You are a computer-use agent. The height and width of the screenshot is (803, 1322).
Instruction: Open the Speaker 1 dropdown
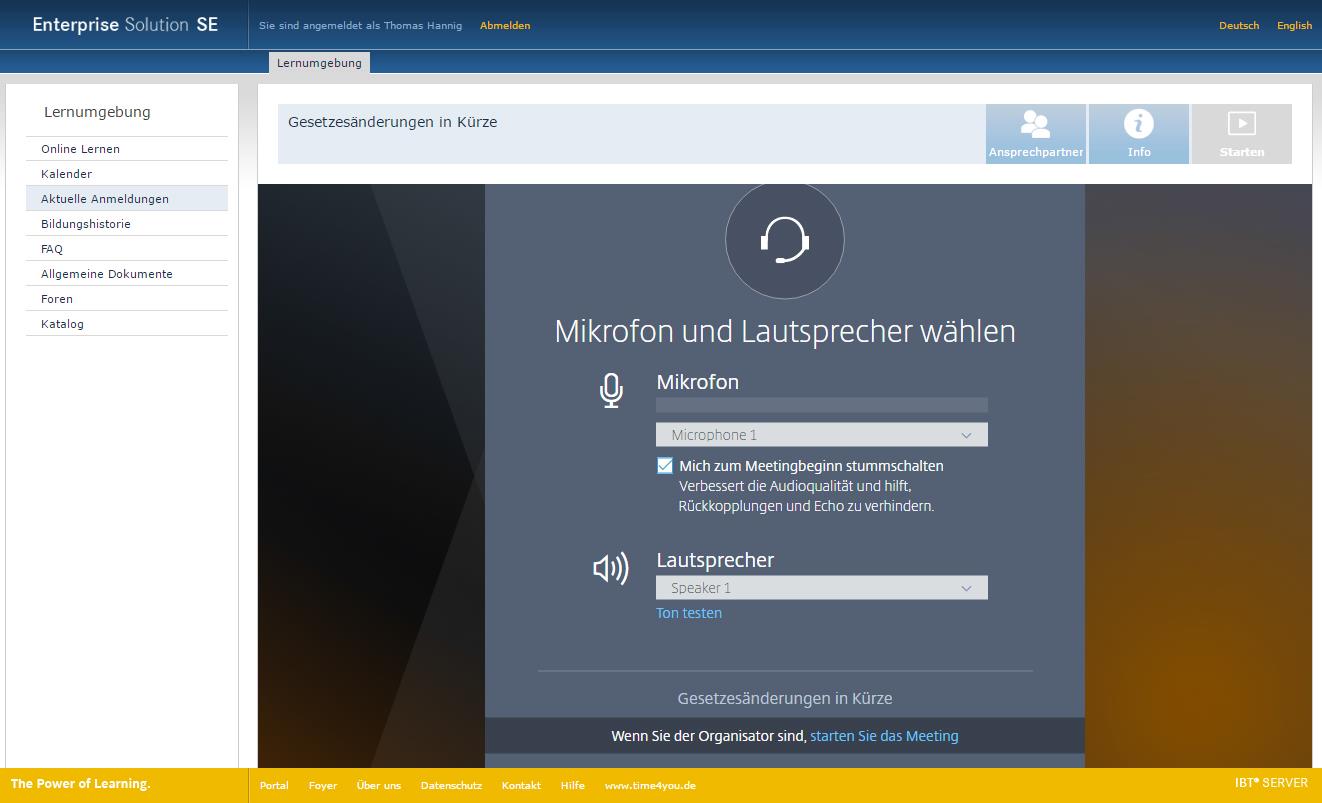tap(822, 588)
